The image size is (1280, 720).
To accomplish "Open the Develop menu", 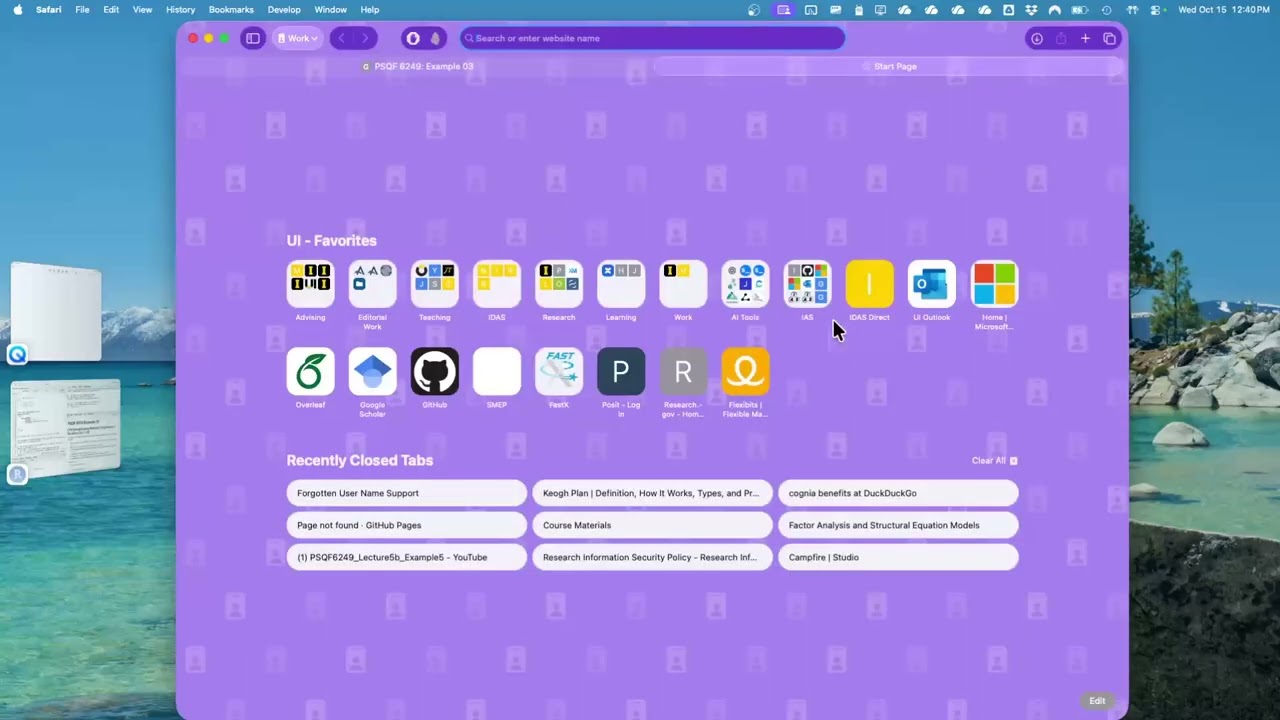I will (x=284, y=10).
